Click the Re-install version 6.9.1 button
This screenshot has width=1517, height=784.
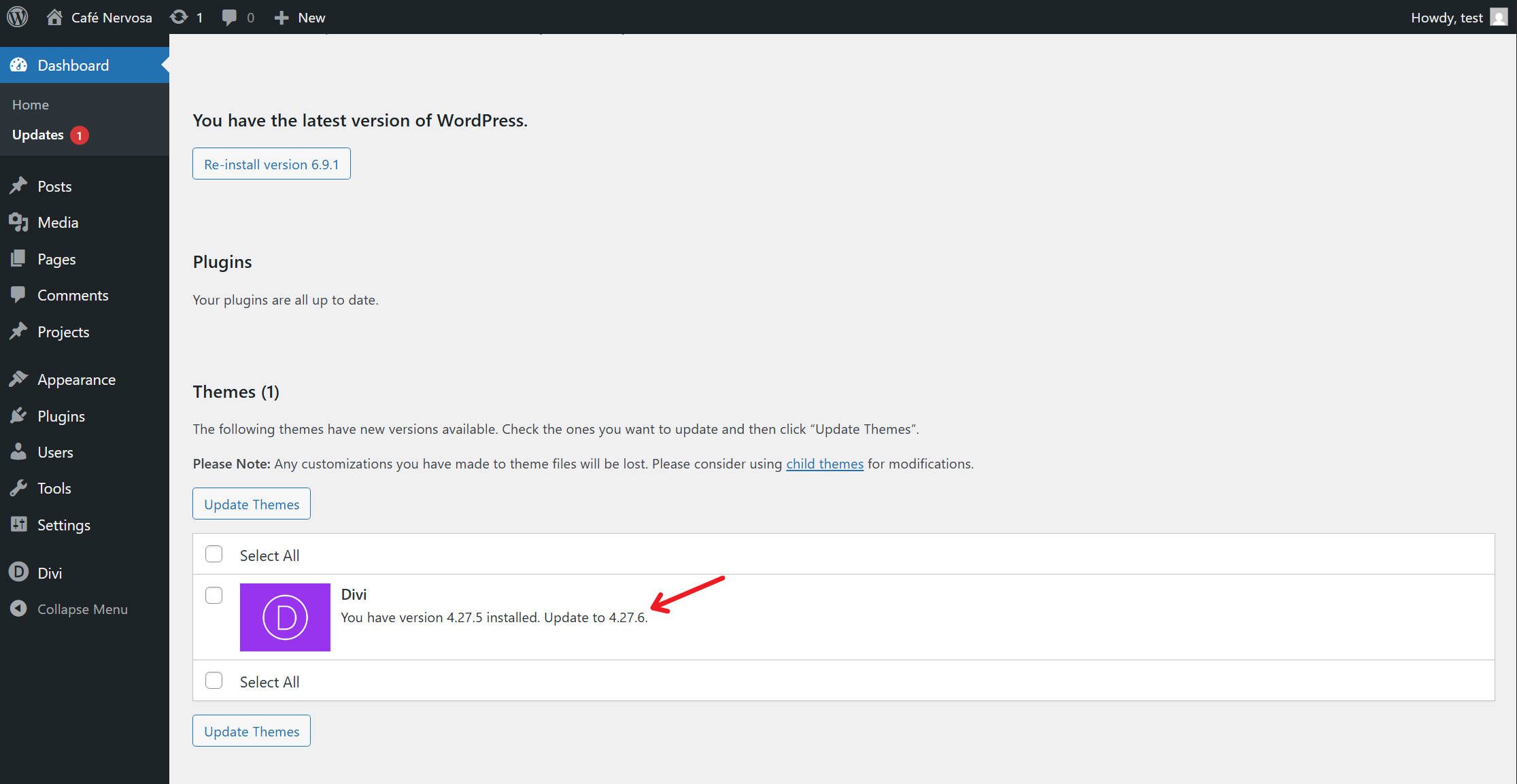tap(271, 163)
